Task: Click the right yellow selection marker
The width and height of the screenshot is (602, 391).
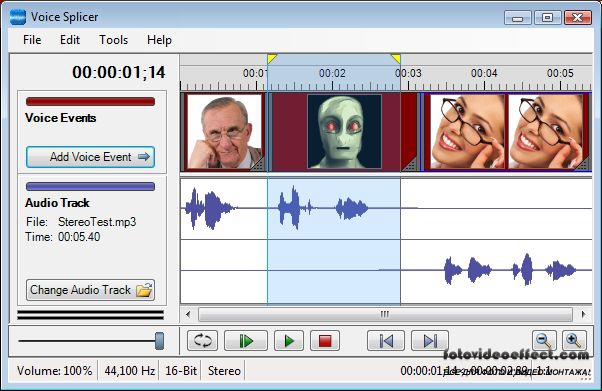Action: [x=396, y=59]
